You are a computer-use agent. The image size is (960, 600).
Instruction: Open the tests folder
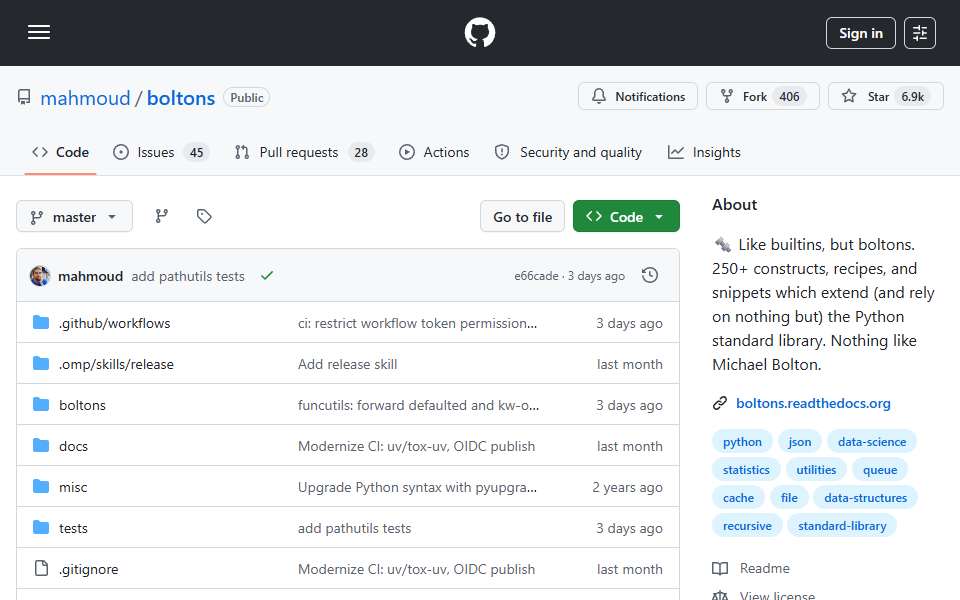(73, 528)
